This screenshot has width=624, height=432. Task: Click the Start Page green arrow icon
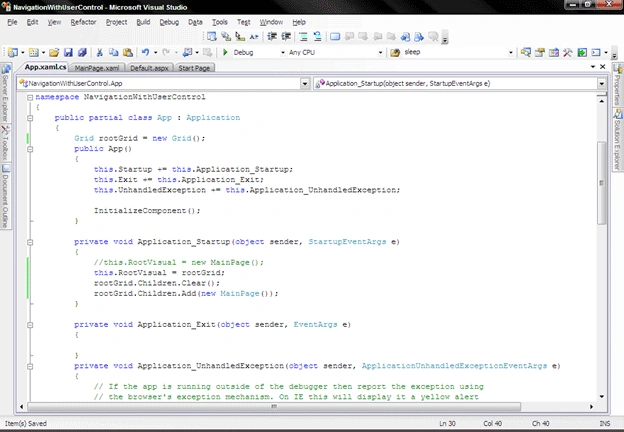point(582,53)
